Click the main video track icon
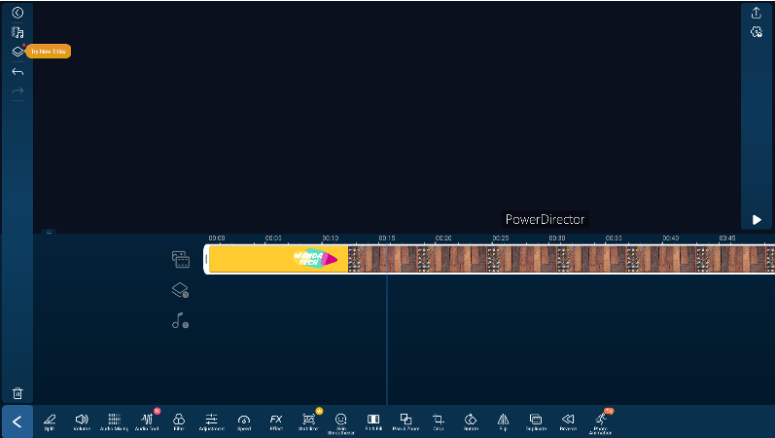 [x=180, y=259]
